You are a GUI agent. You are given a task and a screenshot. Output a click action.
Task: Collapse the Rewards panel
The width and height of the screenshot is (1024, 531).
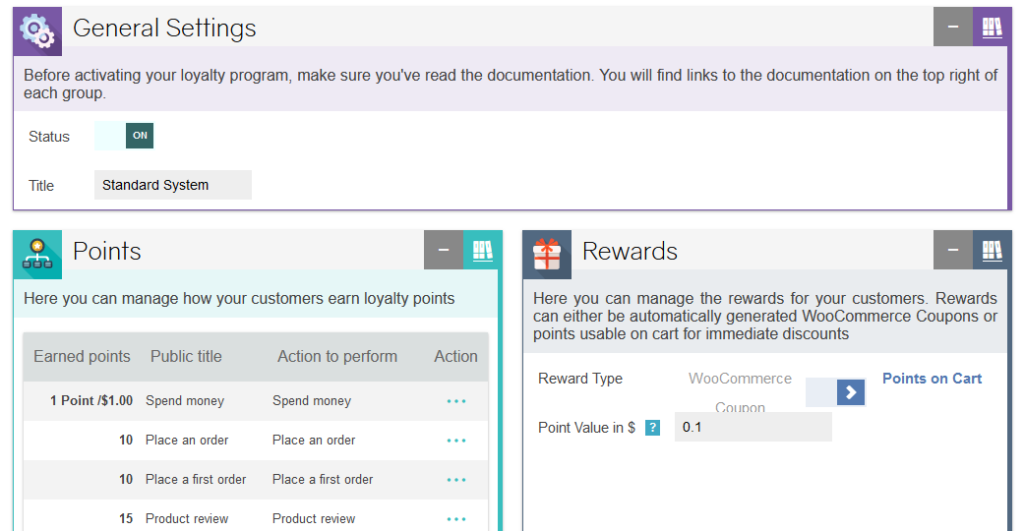point(953,249)
